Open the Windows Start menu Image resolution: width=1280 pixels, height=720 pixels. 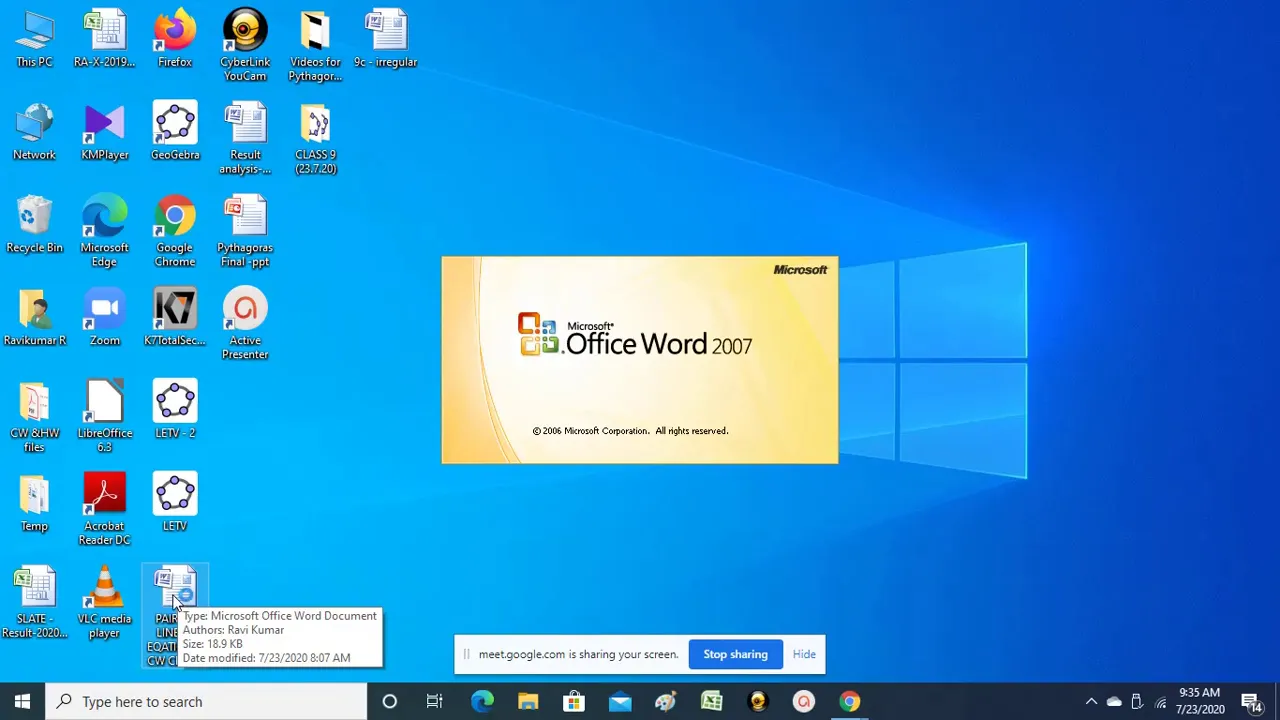tap(22, 701)
